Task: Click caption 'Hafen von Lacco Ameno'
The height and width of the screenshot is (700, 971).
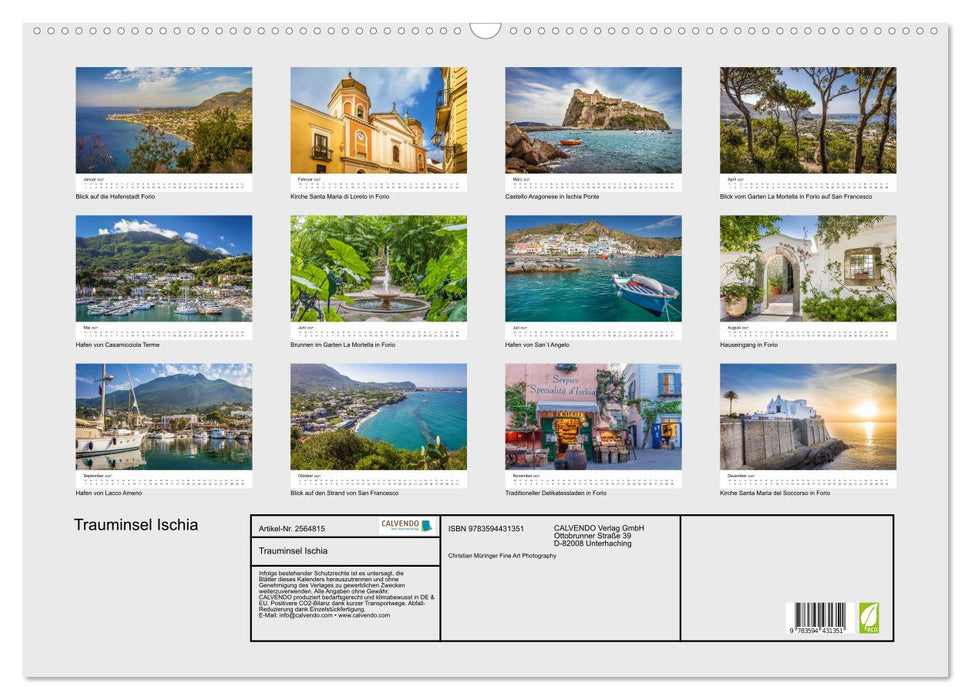Action: point(109,493)
